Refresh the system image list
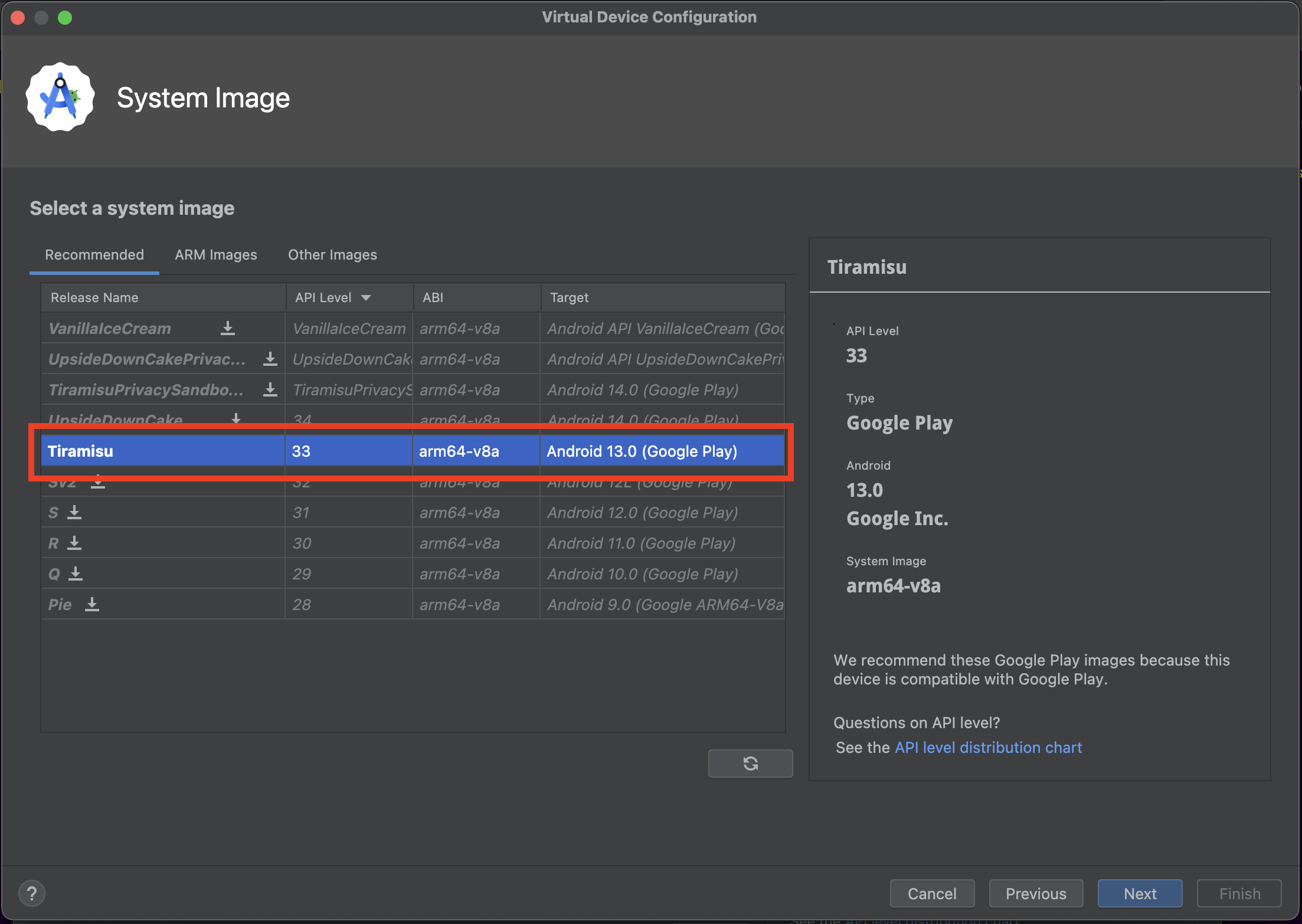This screenshot has height=924, width=1302. point(750,763)
